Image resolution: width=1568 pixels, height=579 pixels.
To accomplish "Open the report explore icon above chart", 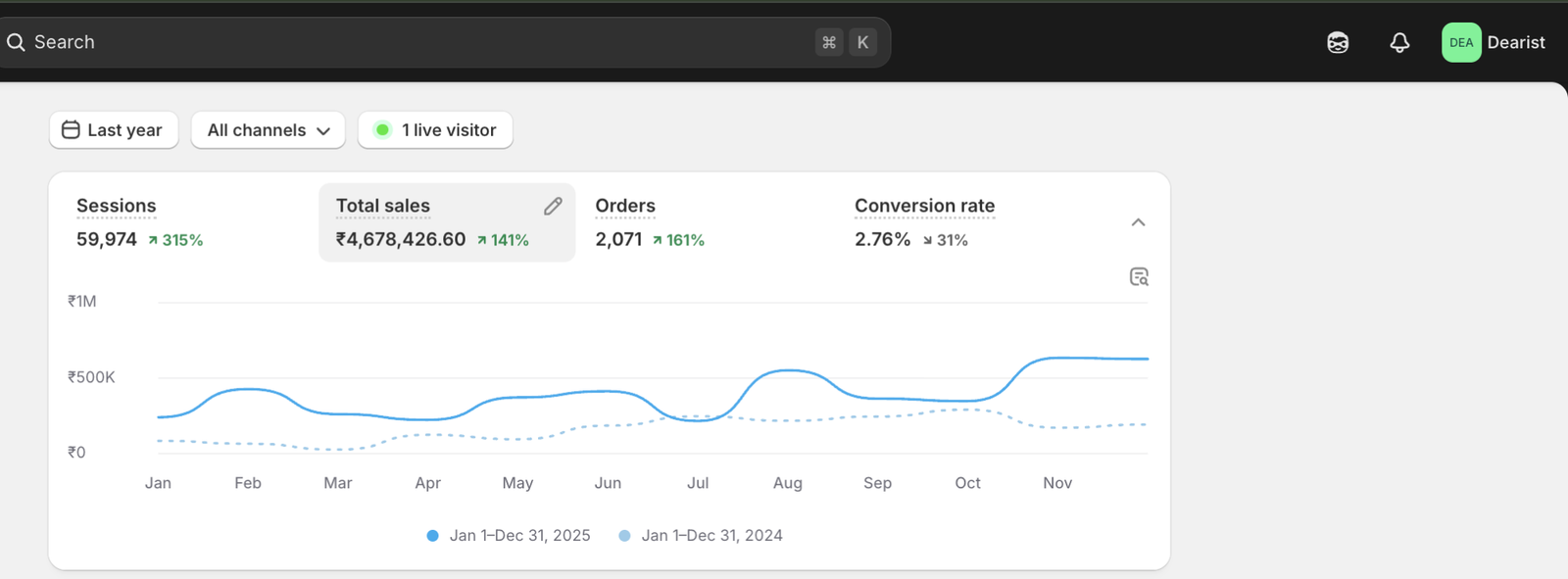I will 1139,277.
